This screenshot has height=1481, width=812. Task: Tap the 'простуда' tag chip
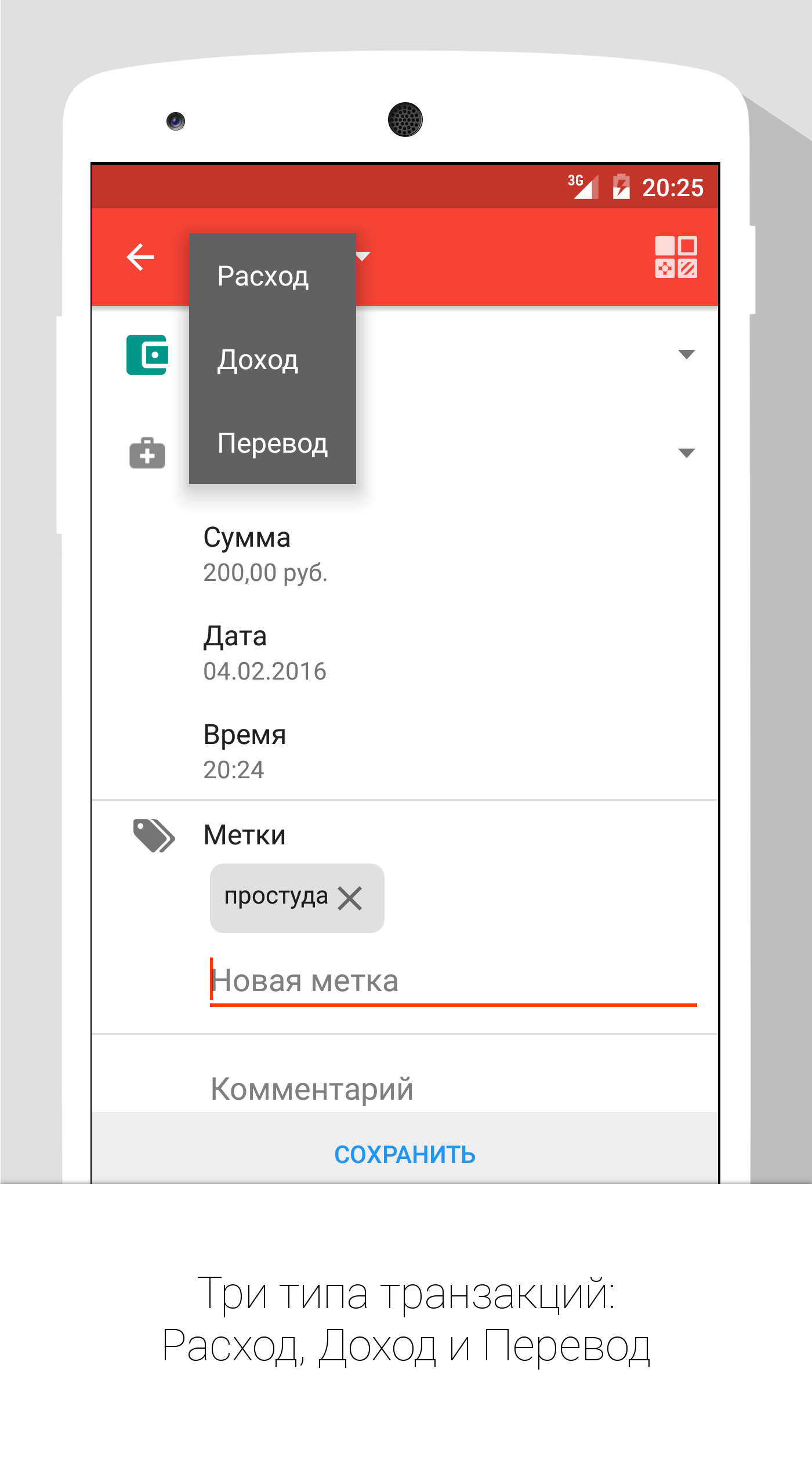pyautogui.click(x=296, y=898)
